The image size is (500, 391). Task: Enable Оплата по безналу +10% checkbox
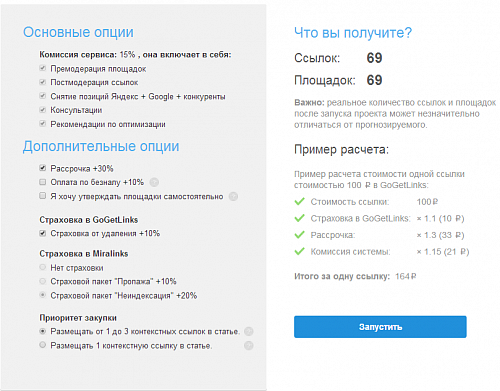(42, 182)
